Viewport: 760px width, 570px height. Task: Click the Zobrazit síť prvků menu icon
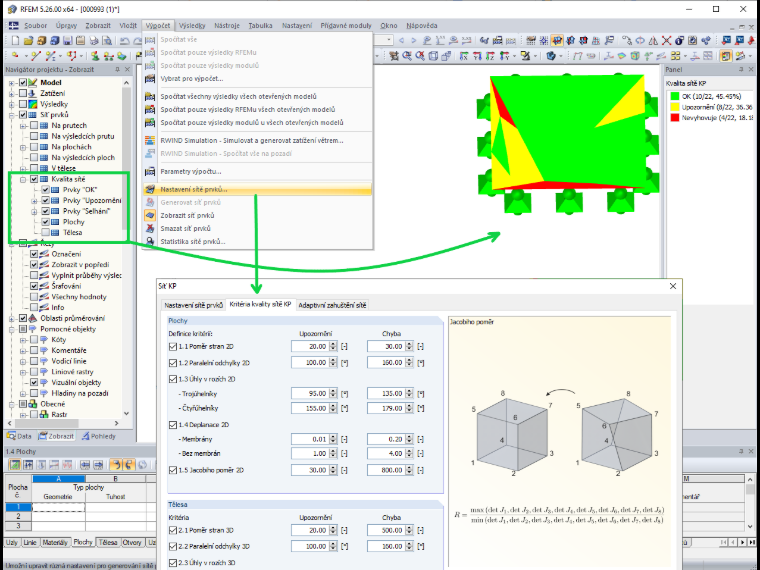150,215
